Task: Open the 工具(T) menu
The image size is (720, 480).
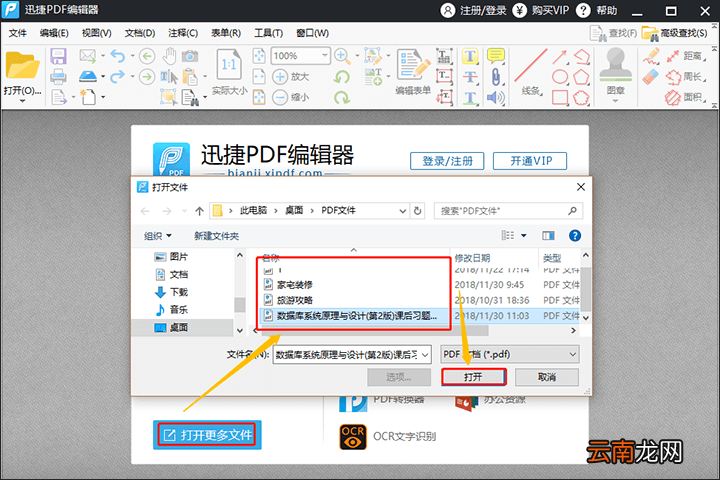Action: (269, 33)
